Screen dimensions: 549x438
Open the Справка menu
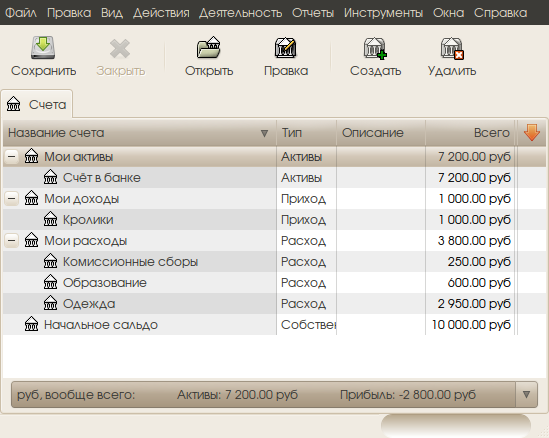pos(500,13)
